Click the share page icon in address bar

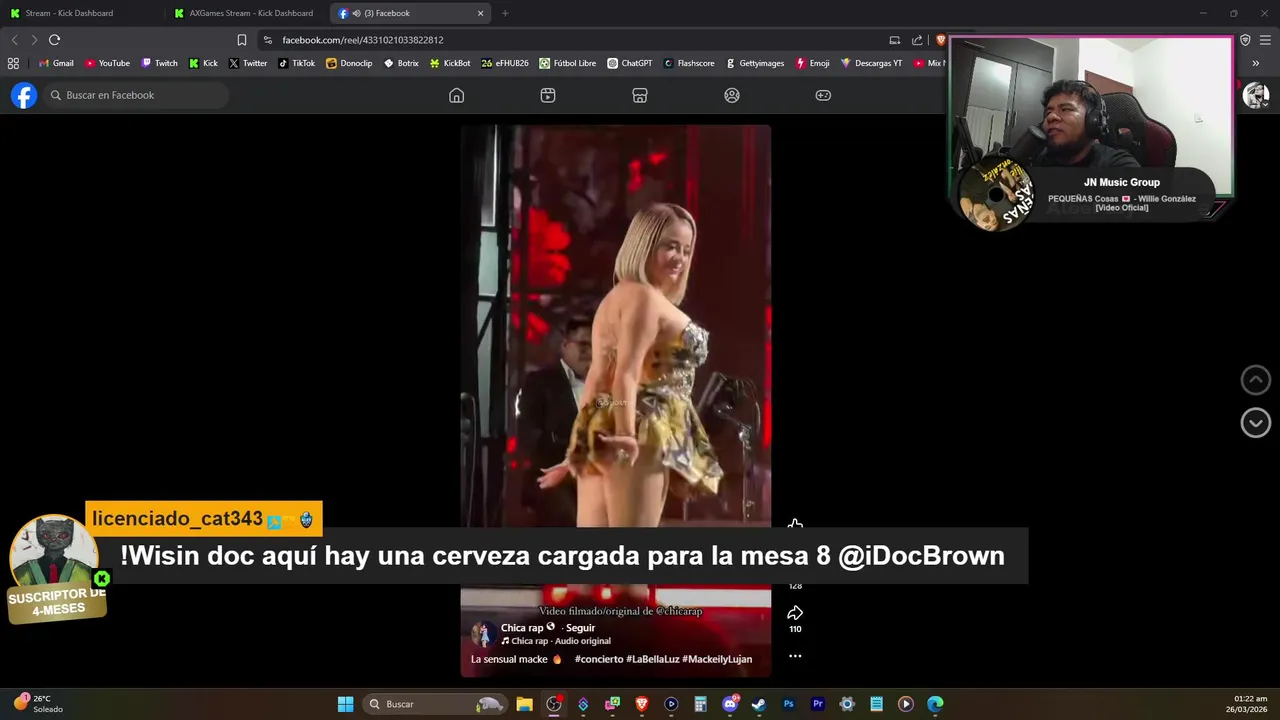(917, 40)
